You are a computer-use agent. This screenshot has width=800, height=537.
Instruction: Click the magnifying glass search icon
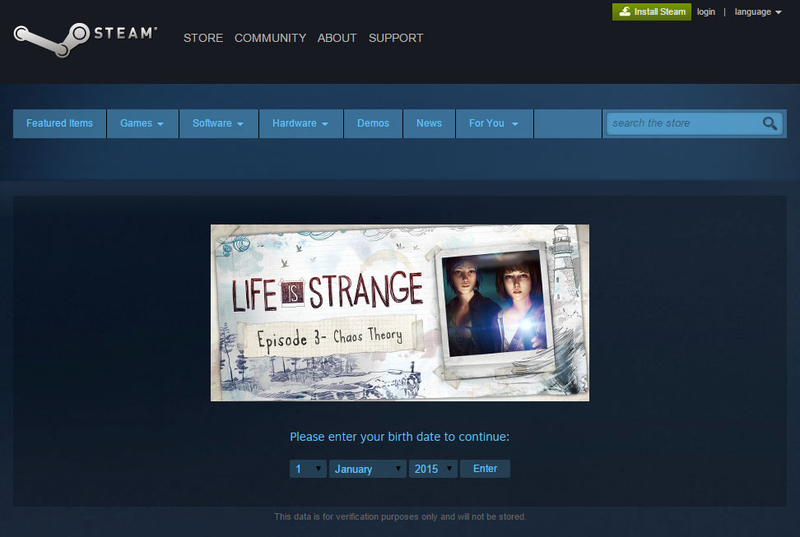pyautogui.click(x=769, y=123)
